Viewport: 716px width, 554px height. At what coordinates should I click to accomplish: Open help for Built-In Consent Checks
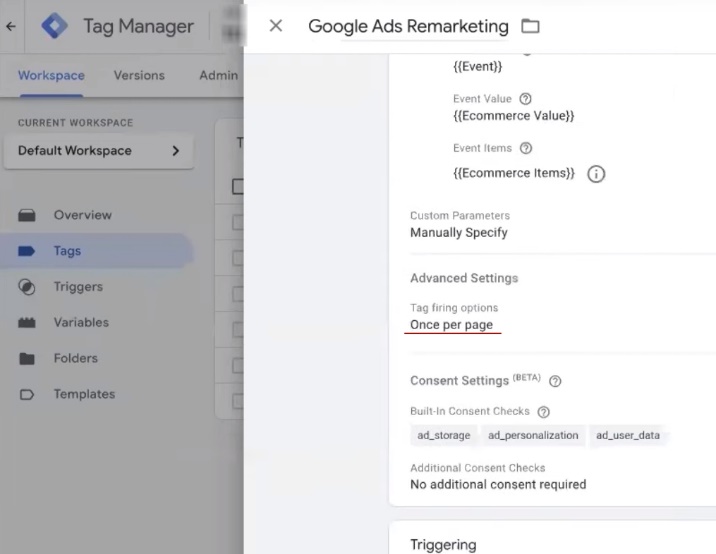(x=543, y=412)
